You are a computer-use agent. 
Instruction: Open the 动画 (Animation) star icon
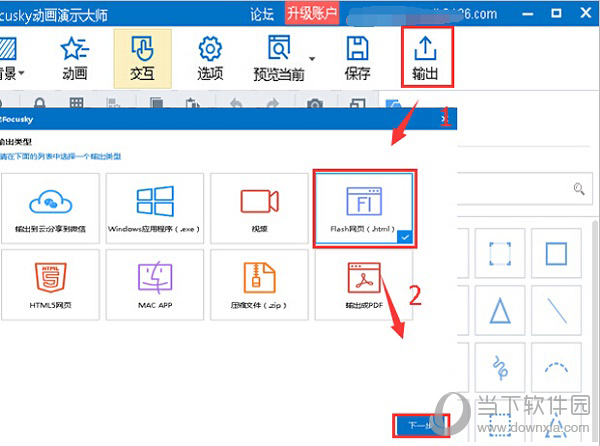pos(74,57)
